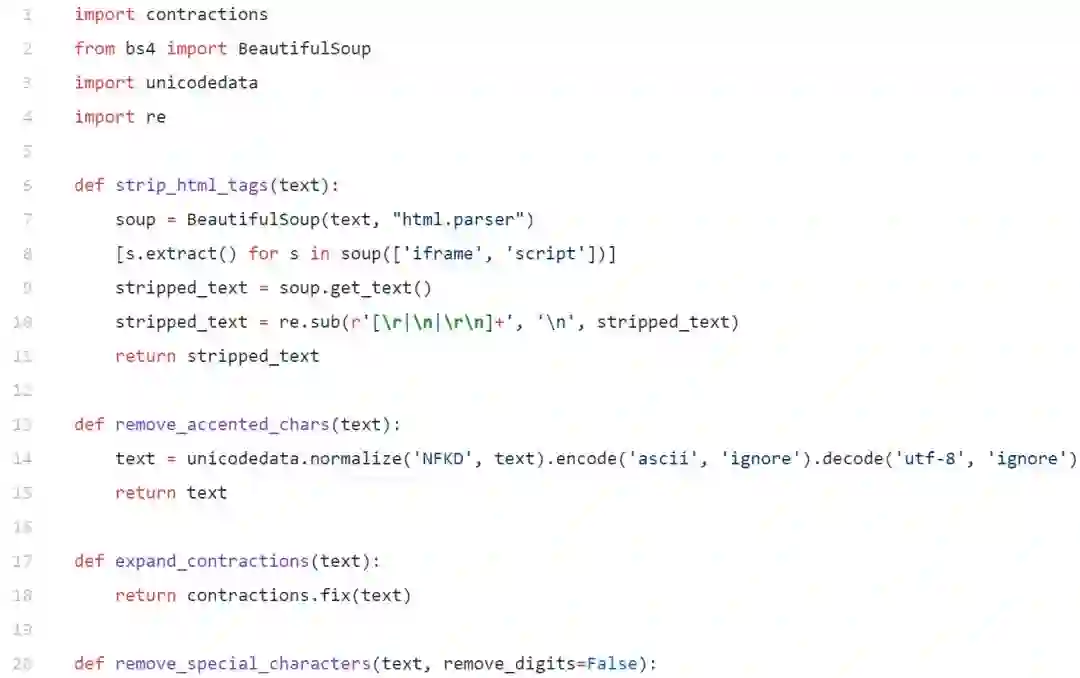
Task: Click the remove_special_characters function name
Action: 243,664
